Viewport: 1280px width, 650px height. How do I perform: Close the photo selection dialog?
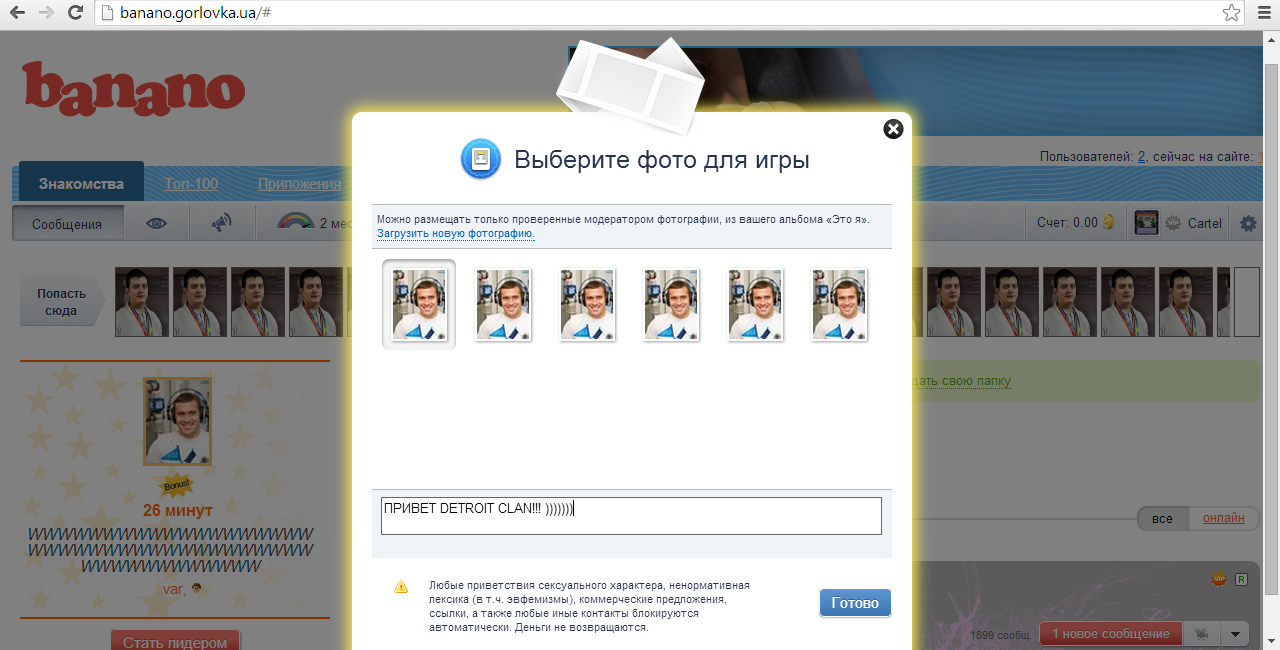[x=893, y=129]
